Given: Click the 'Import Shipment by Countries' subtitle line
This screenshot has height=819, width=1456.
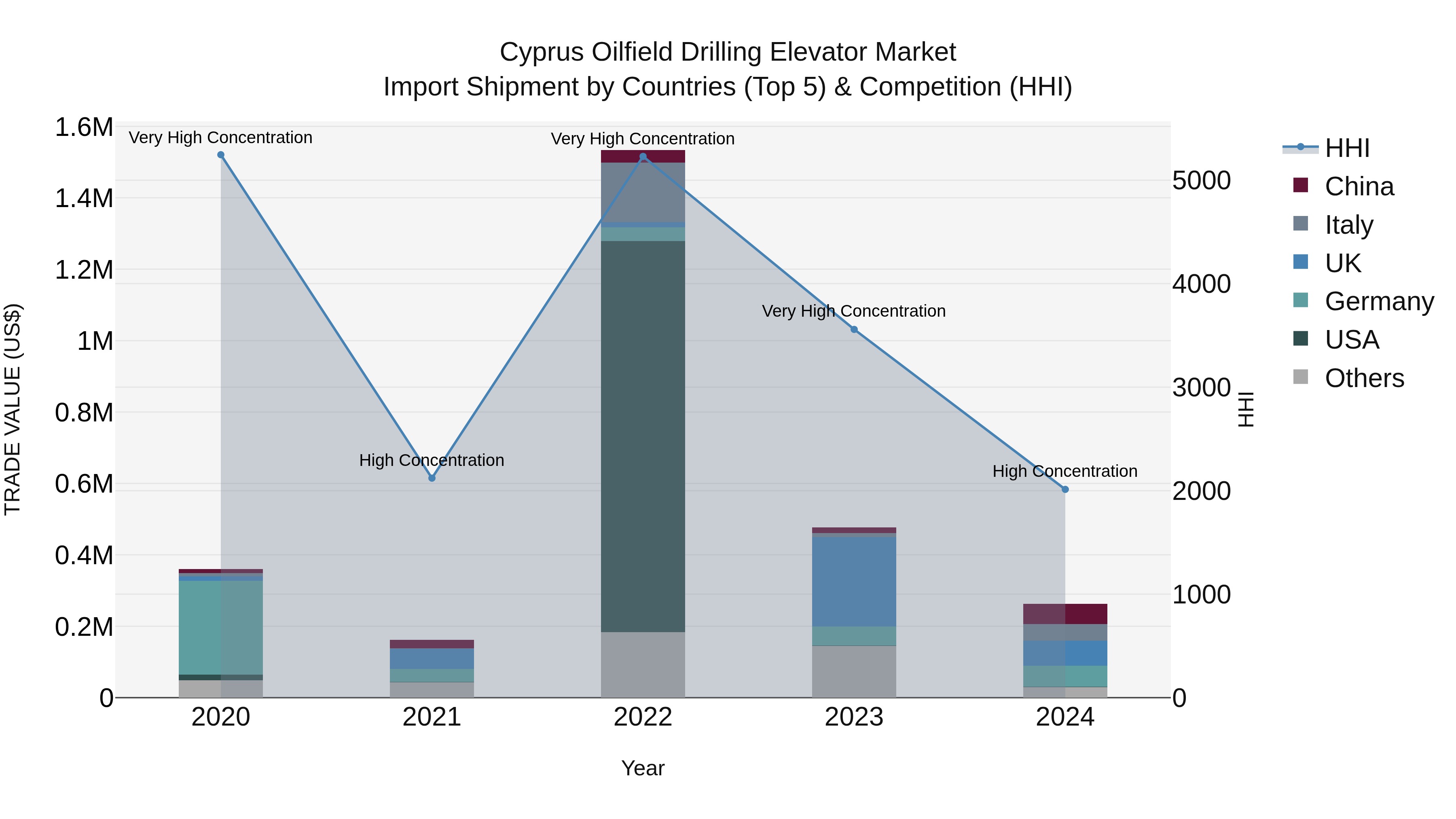Looking at the screenshot, I should 728,87.
